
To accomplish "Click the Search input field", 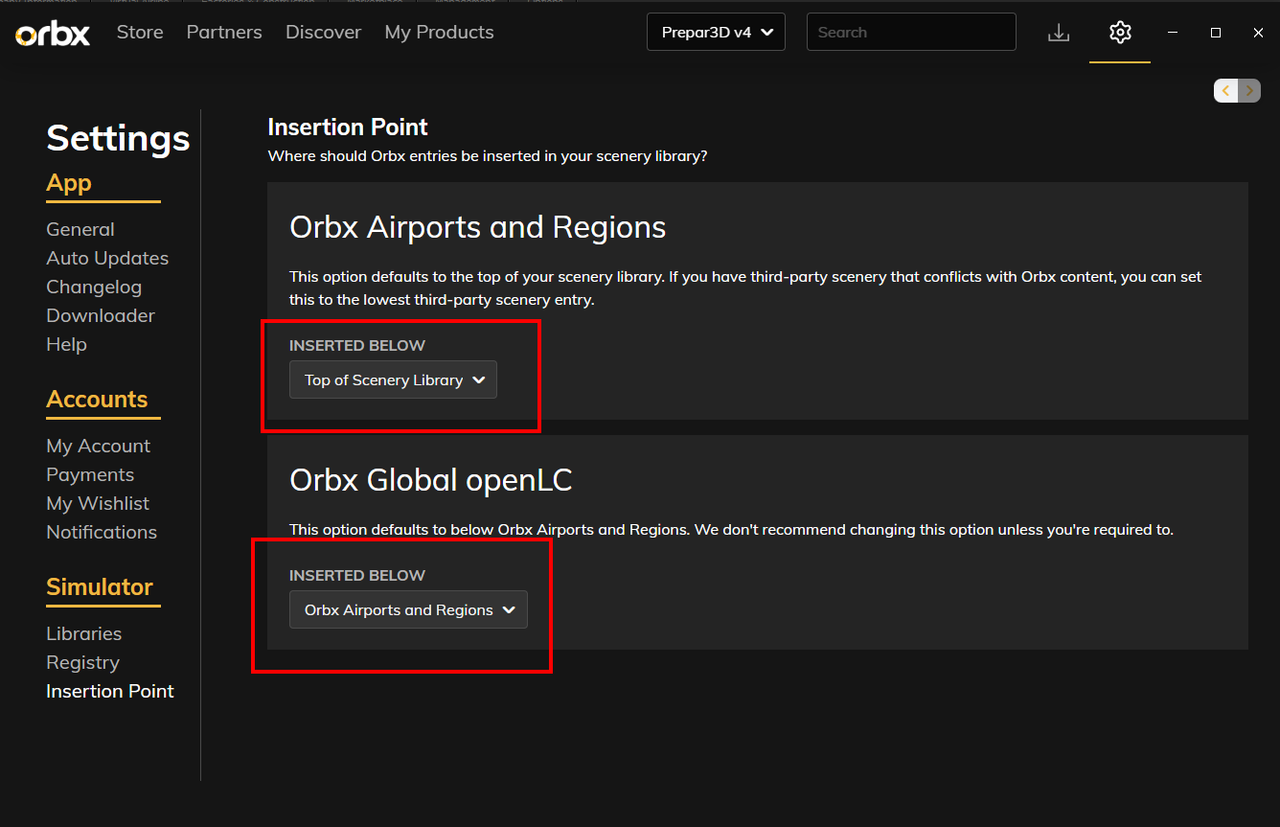I will point(911,32).
